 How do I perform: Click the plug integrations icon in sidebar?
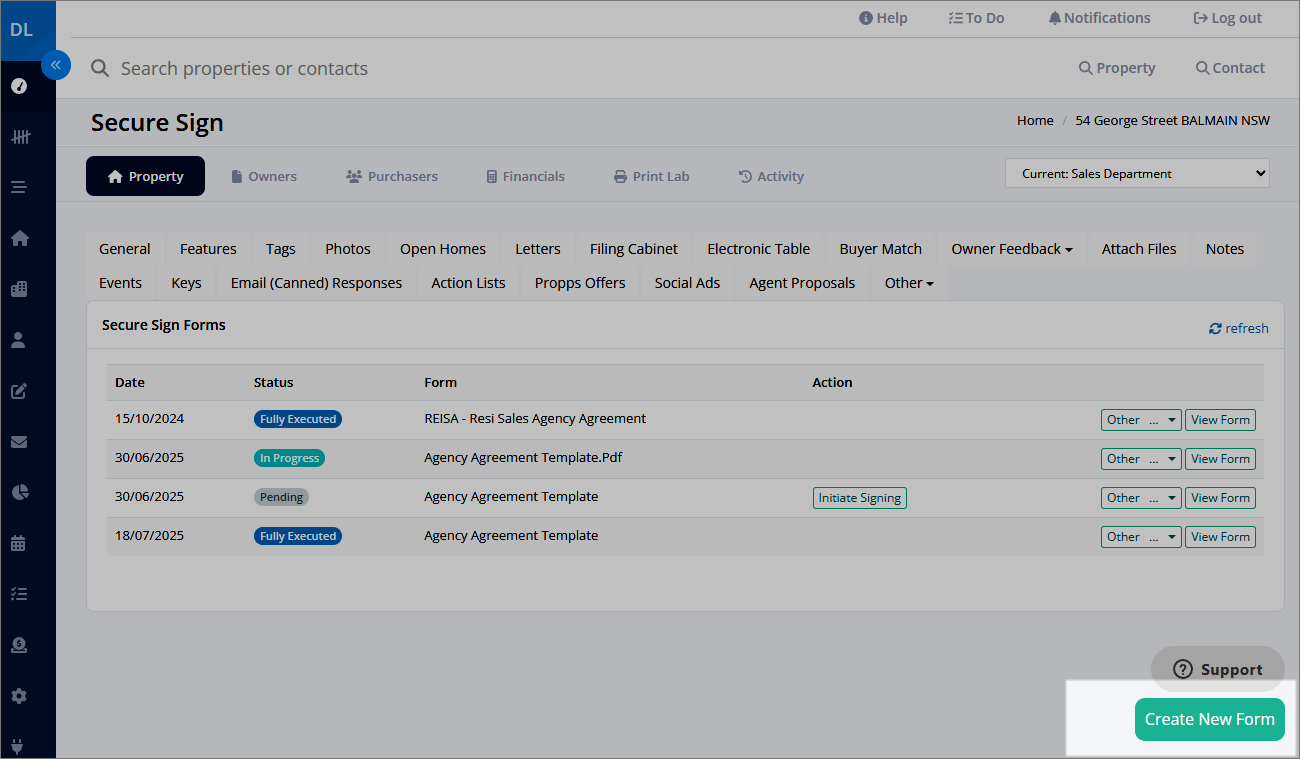(19, 746)
